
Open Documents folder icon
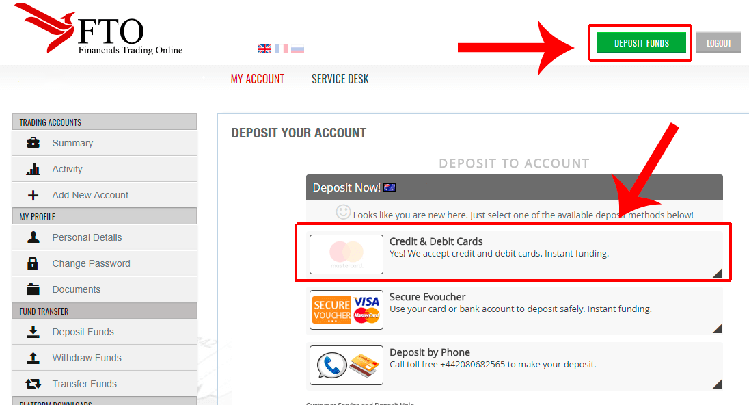click(33, 289)
